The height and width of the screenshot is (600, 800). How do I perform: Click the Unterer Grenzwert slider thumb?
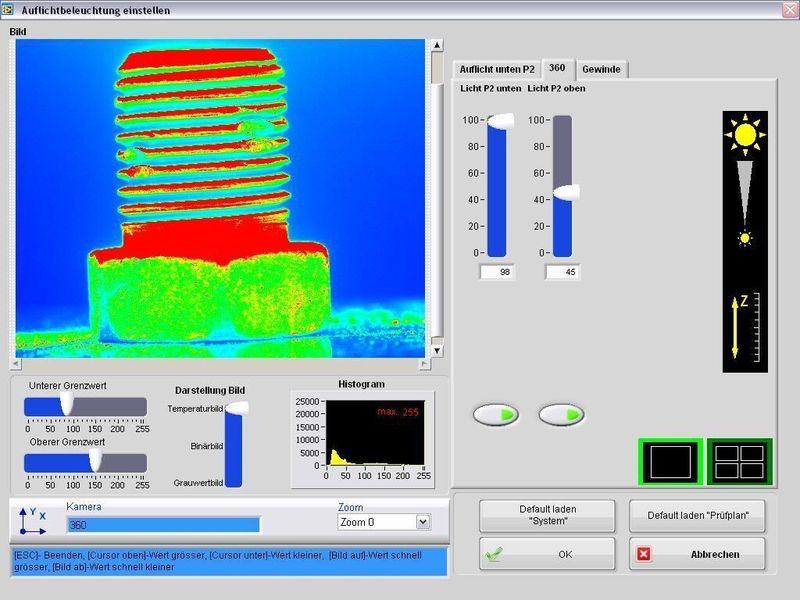pos(67,403)
